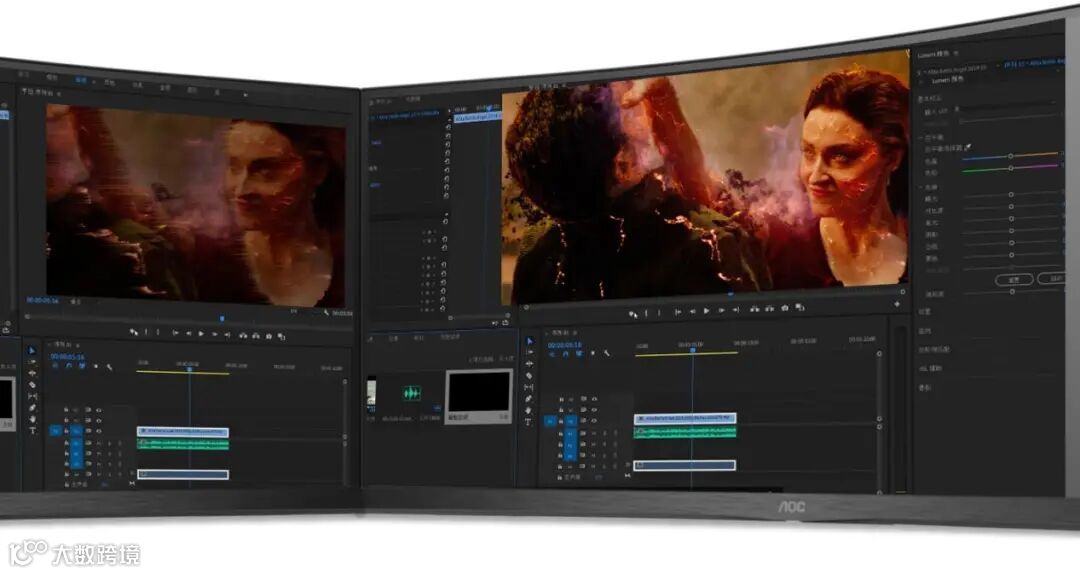
Task: Select the Razor tool in right tools panel
Action: [x=529, y=376]
